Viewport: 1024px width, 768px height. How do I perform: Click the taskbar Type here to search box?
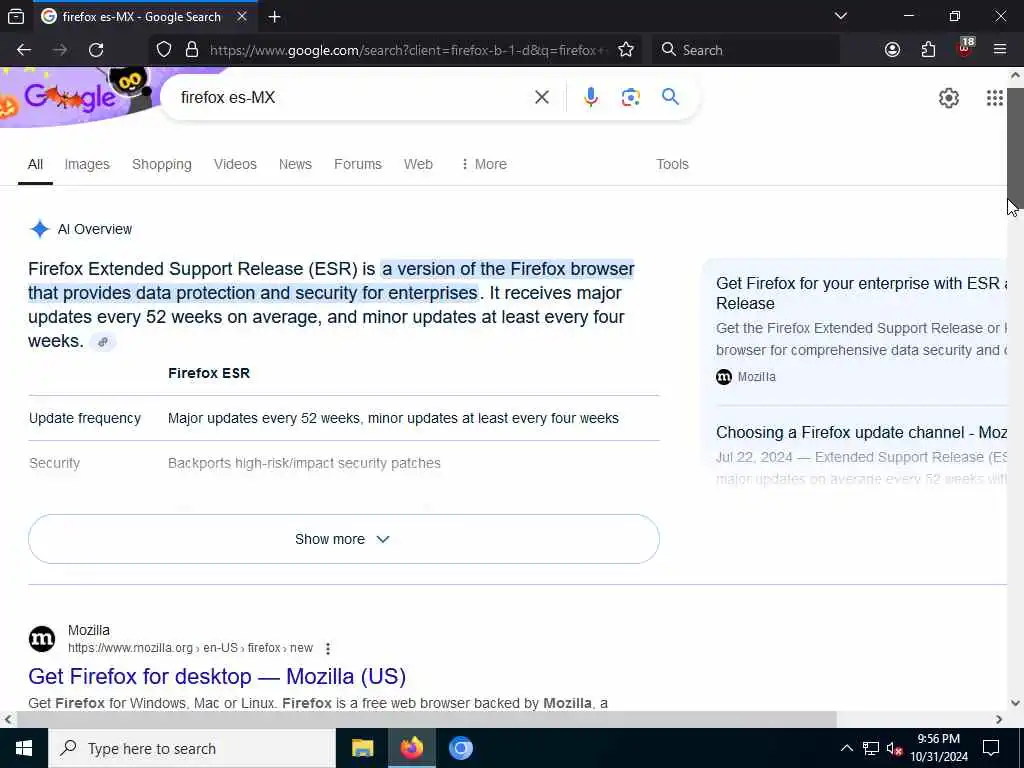191,748
